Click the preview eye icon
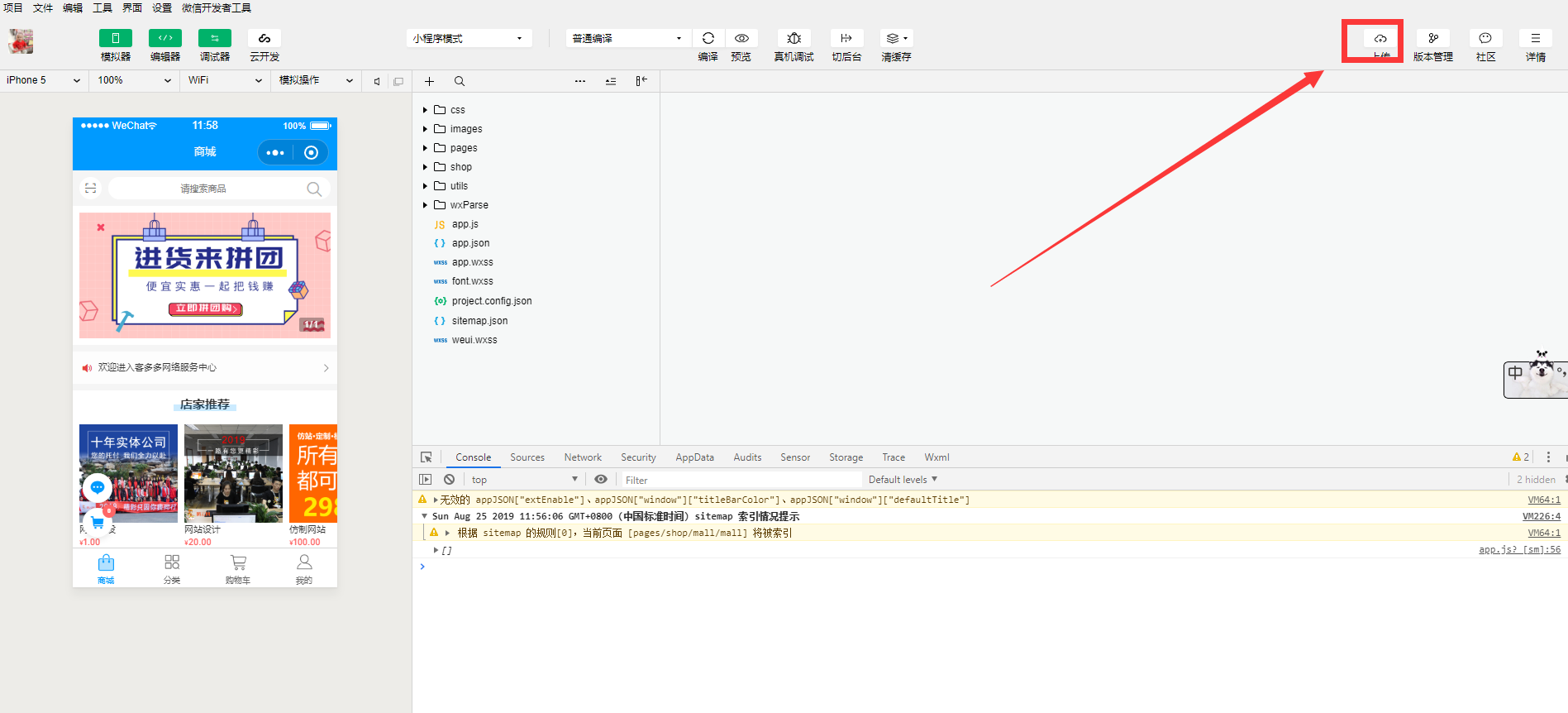Screen dimensions: 1568x713 tap(741, 38)
